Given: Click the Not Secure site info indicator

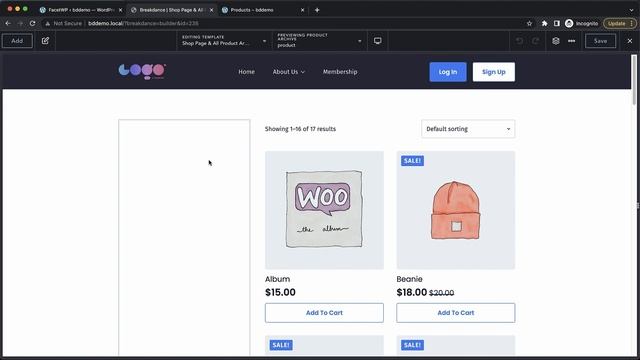Looking at the screenshot, I should (x=64, y=23).
